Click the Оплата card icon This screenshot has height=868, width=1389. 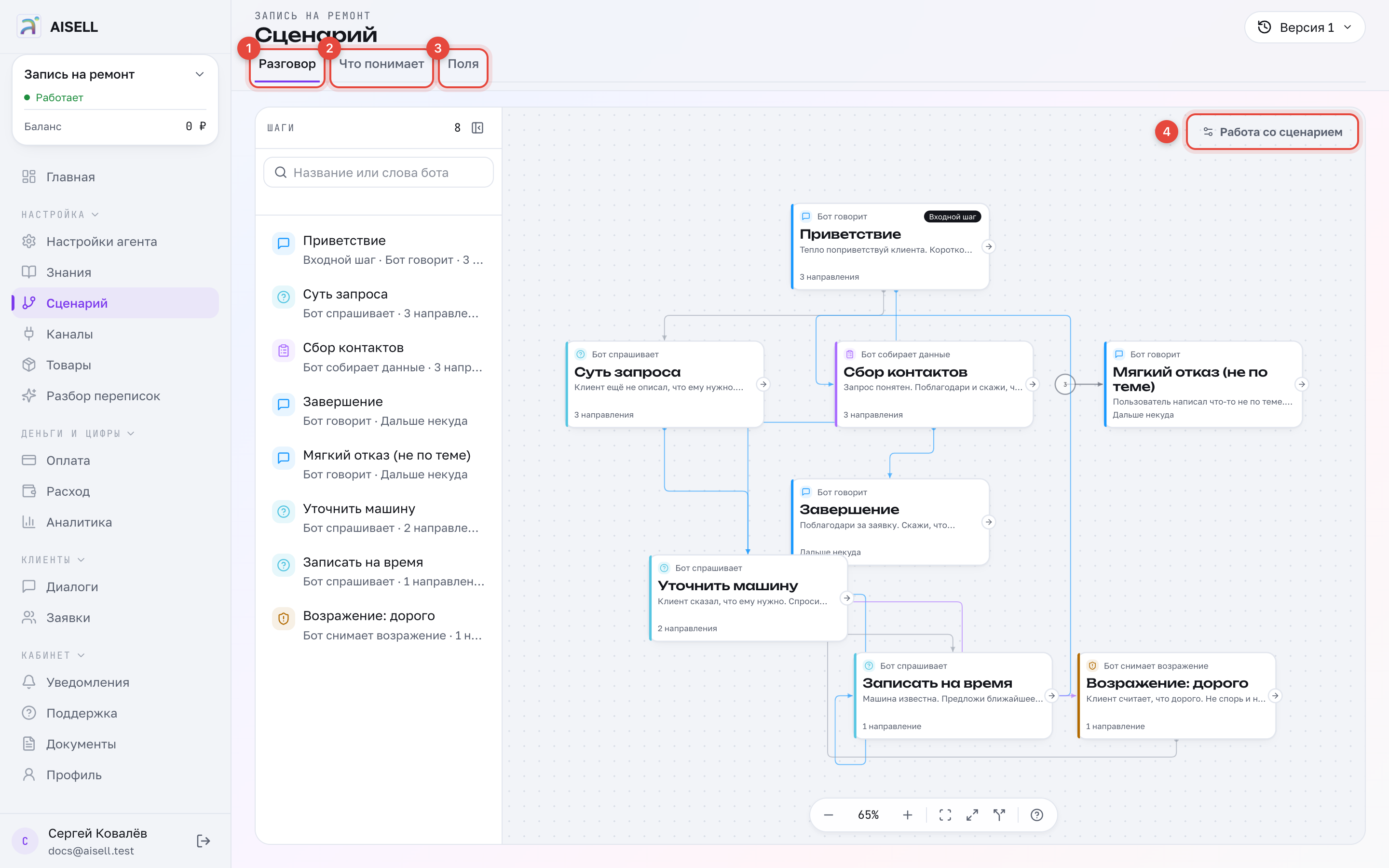coord(29,460)
